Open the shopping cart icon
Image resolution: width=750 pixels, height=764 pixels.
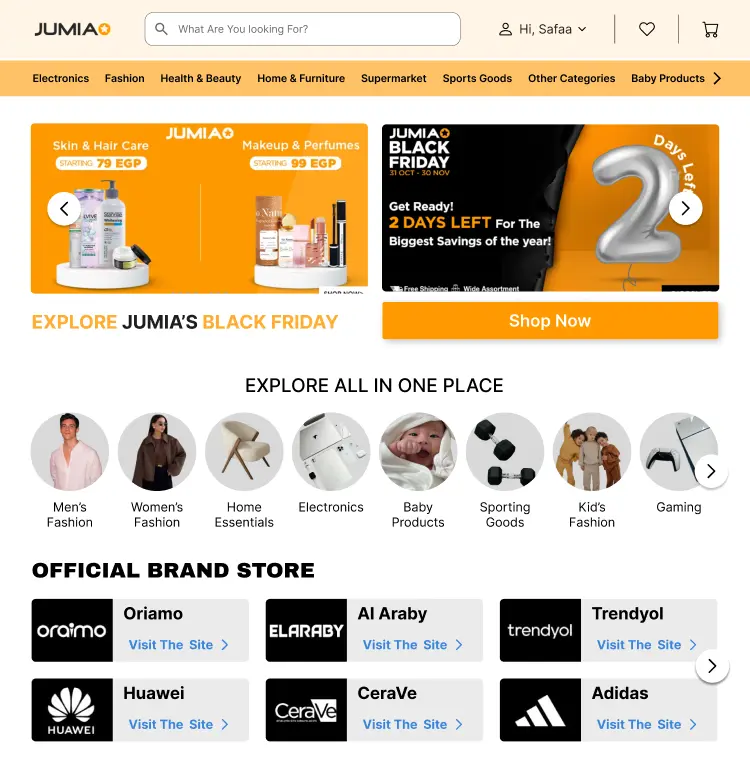point(710,29)
